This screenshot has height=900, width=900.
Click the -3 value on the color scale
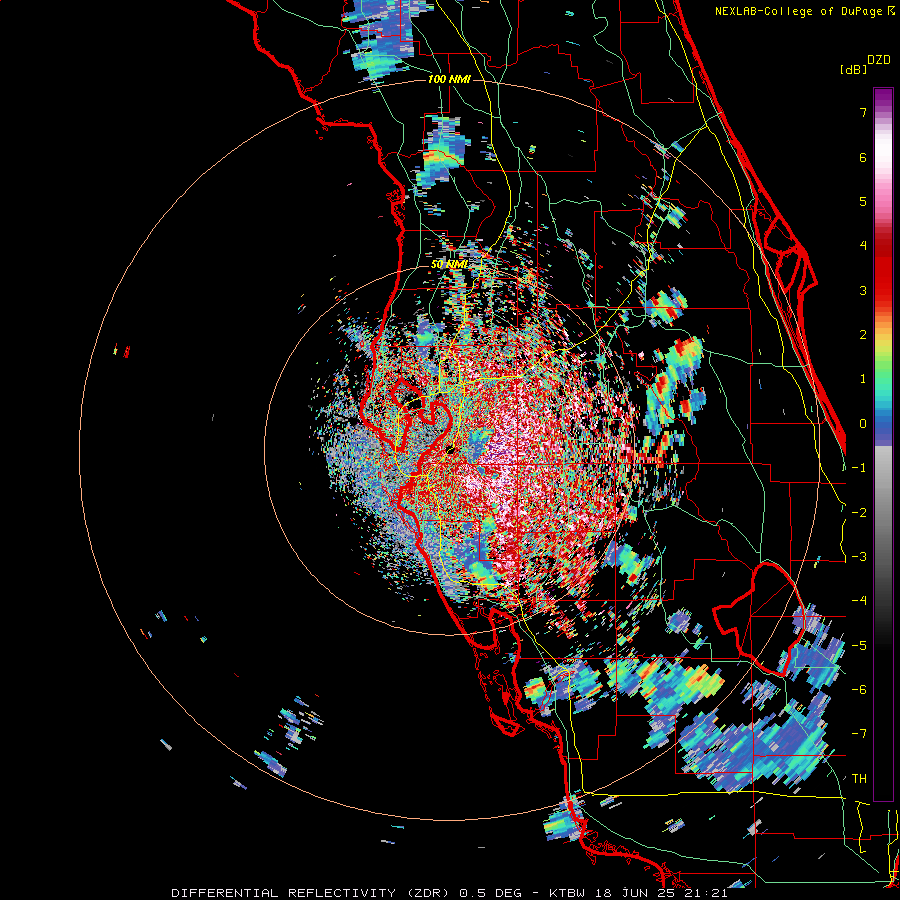(859, 557)
